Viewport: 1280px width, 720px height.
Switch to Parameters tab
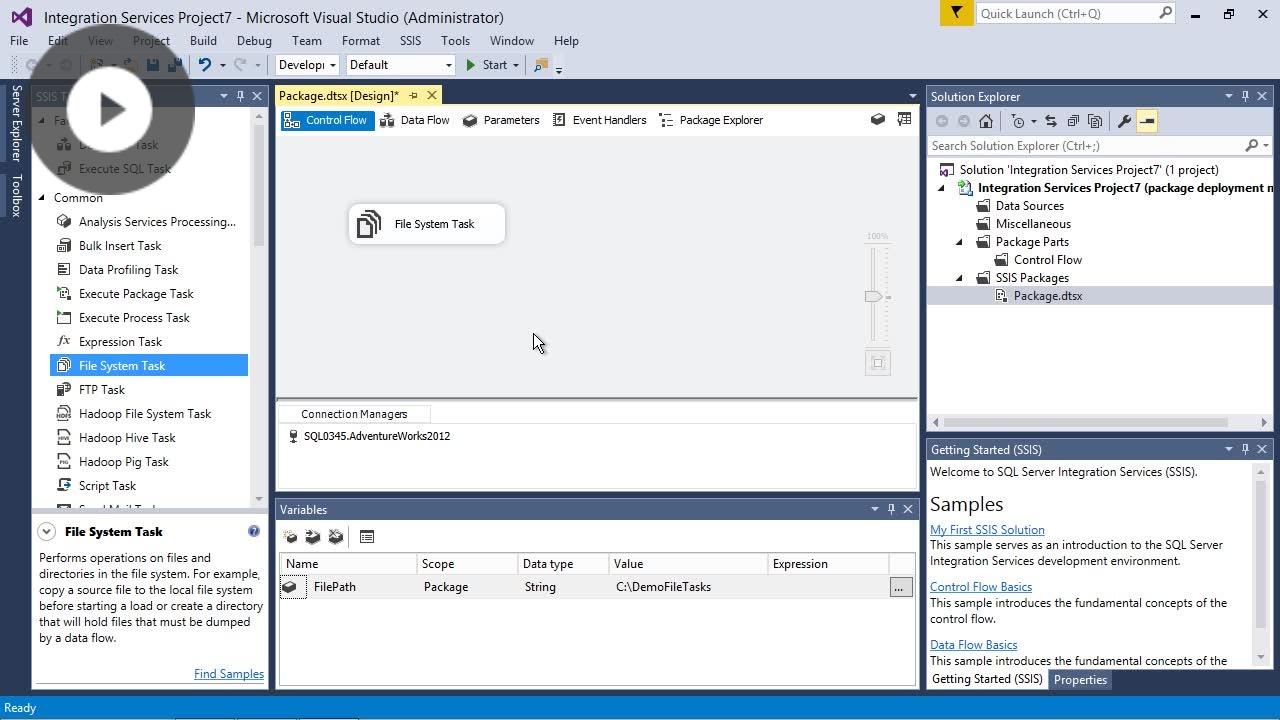[501, 120]
